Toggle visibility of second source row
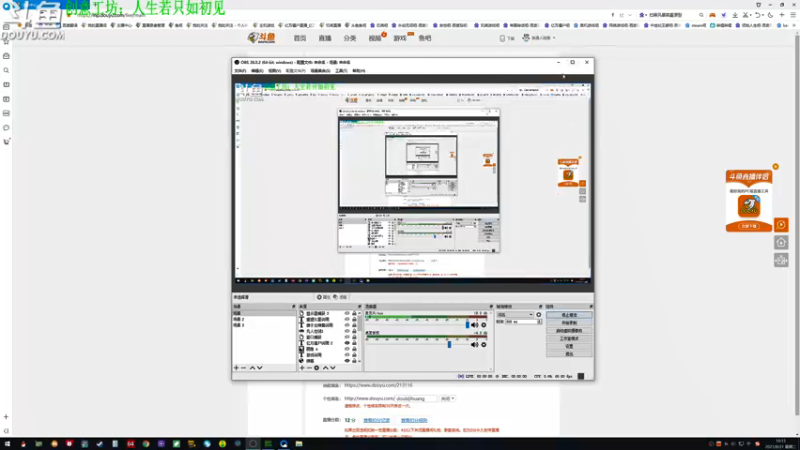 tap(347, 319)
